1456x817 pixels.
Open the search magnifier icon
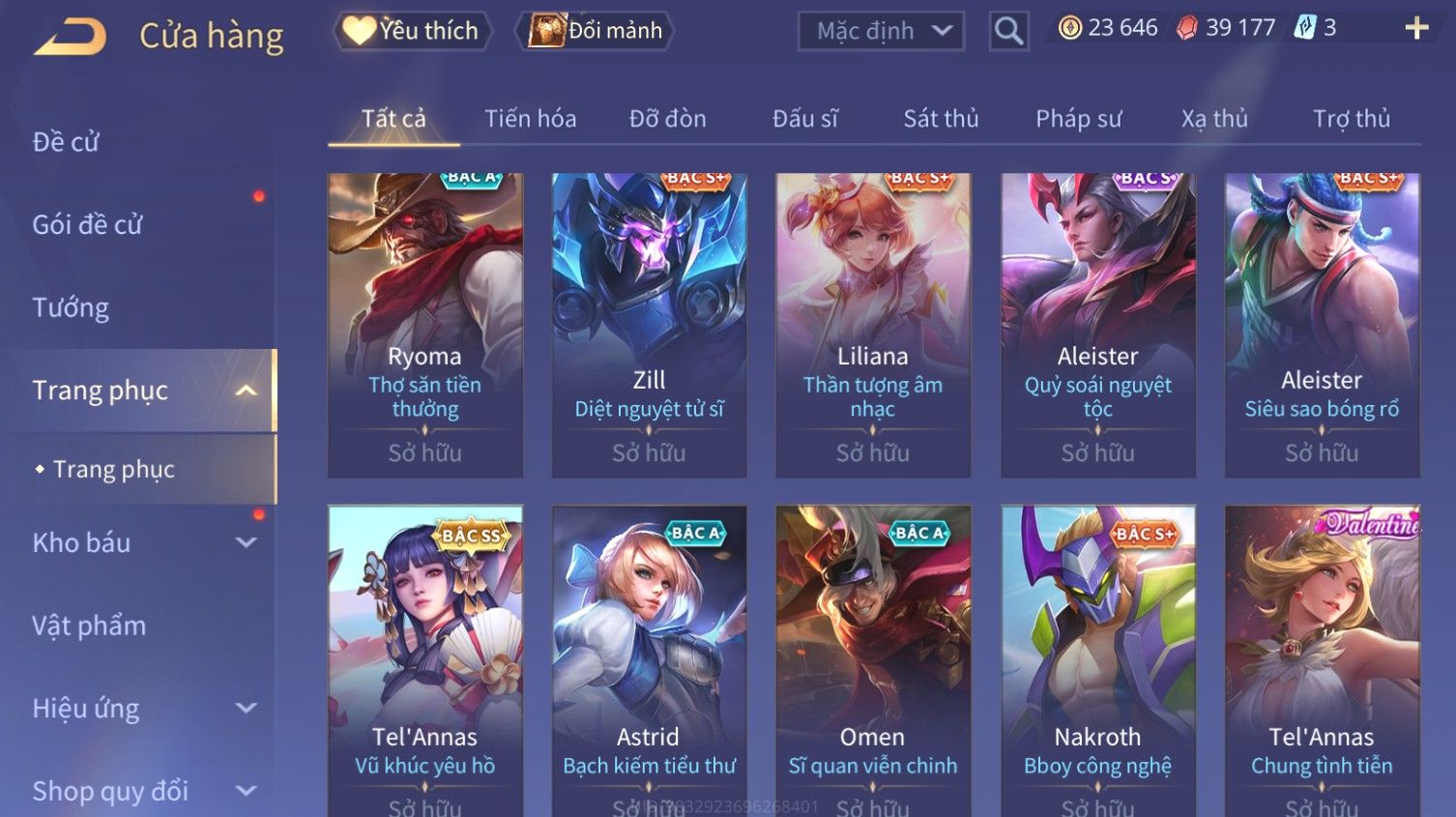click(1008, 32)
